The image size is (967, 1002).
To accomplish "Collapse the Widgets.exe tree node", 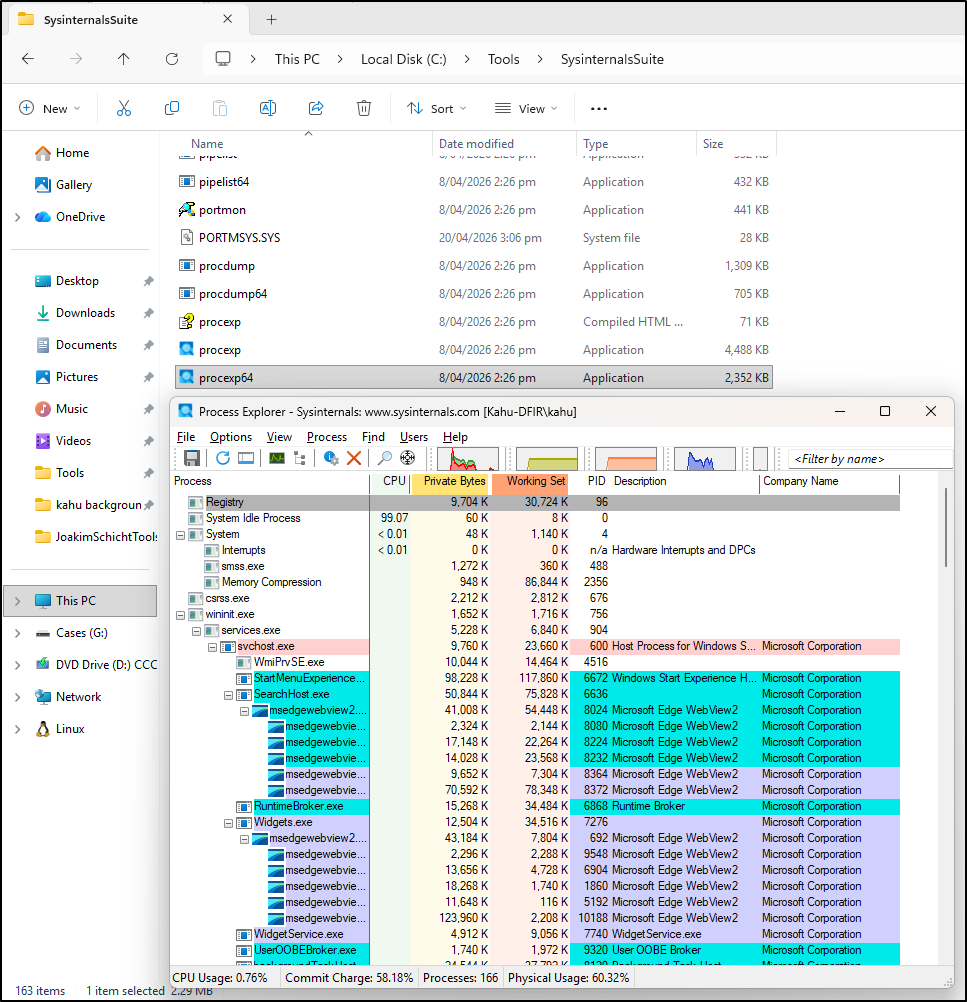I will coord(228,823).
